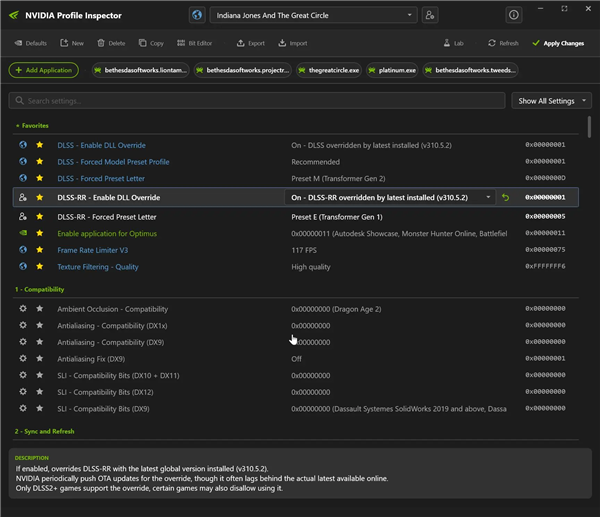Favorite star on Ambient Occlusion - Compatibility
Screen dimensions: 600x517
pos(39,308)
